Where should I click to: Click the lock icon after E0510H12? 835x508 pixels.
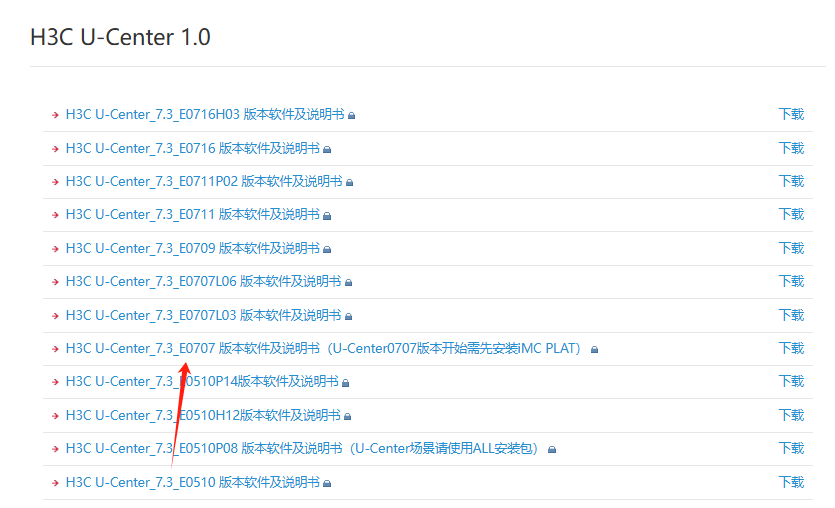[347, 417]
